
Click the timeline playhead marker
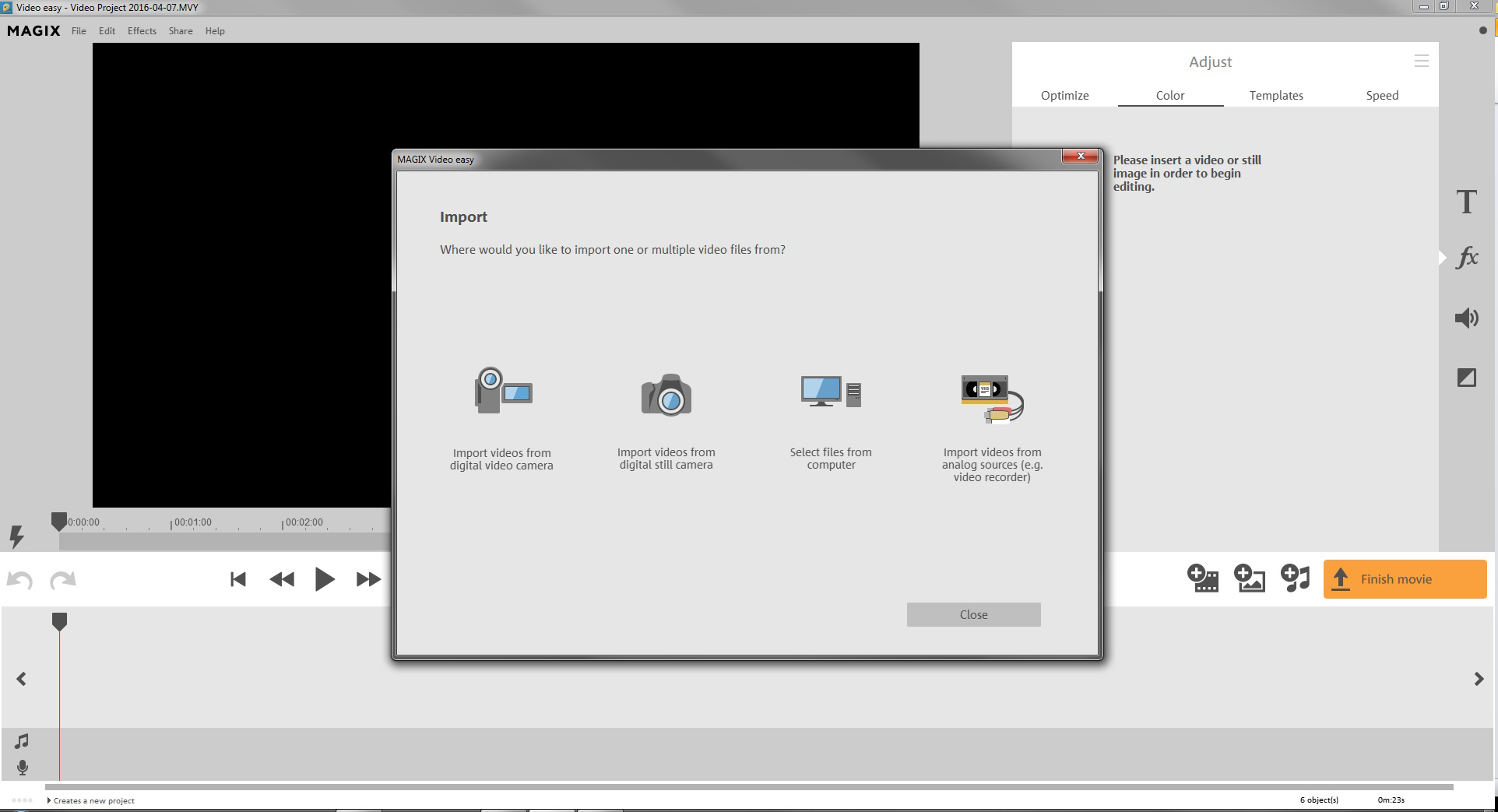[x=59, y=621]
